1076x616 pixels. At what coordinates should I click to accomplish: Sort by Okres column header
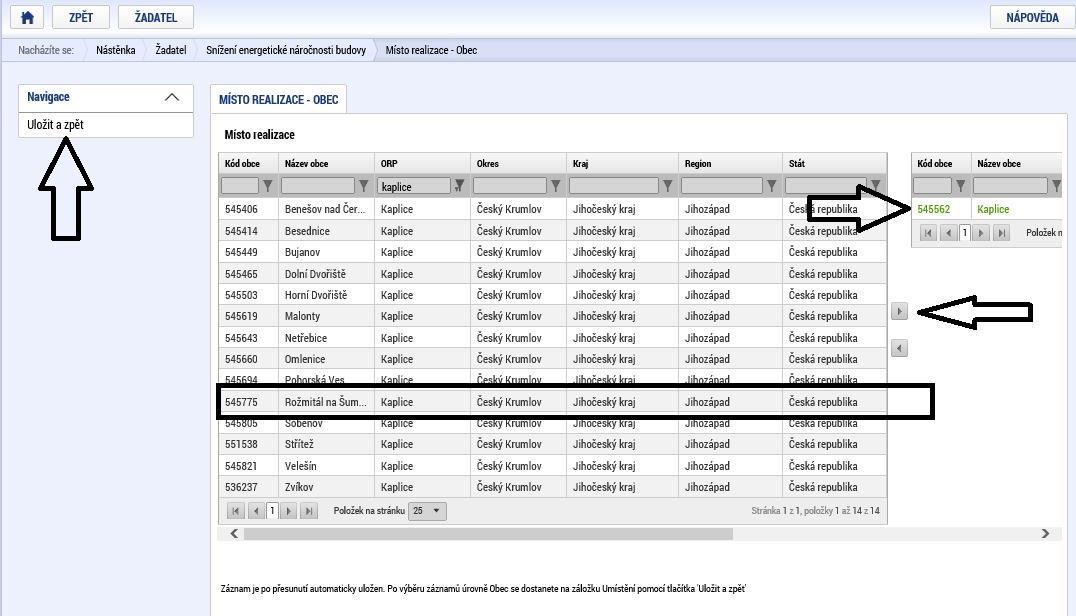(x=487, y=164)
